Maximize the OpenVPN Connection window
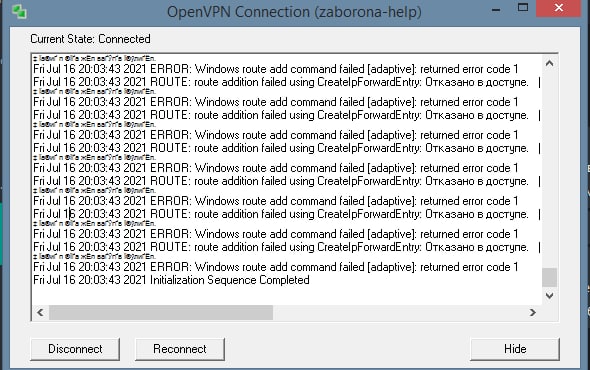The height and width of the screenshot is (370, 590). [523, 8]
